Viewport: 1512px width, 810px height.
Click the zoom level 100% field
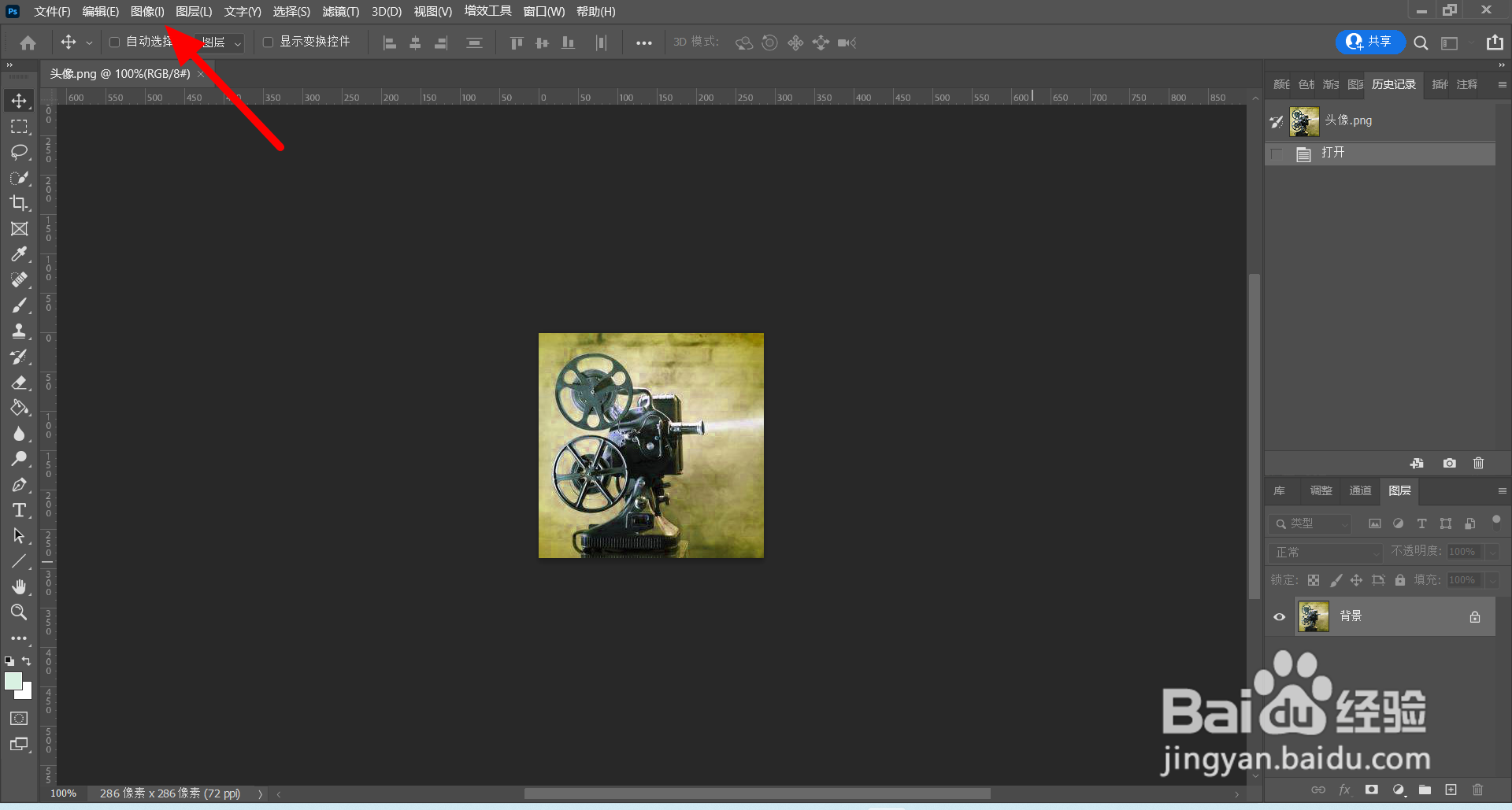pyautogui.click(x=63, y=793)
